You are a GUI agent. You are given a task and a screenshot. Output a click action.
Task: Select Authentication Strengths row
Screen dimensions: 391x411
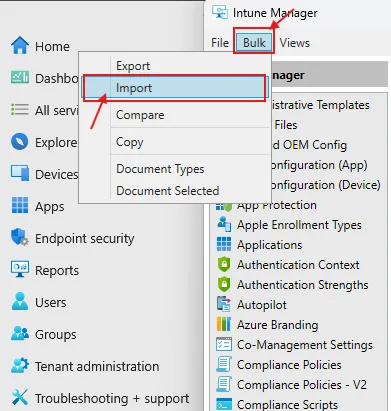[x=303, y=285]
